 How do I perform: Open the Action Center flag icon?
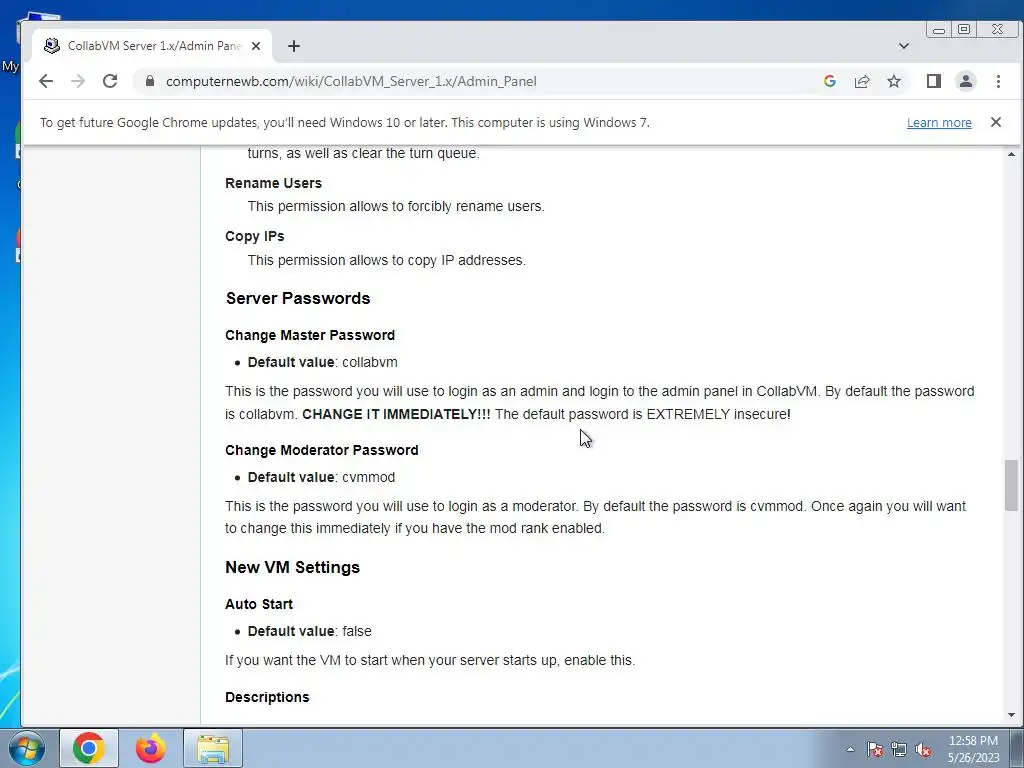tap(875, 749)
